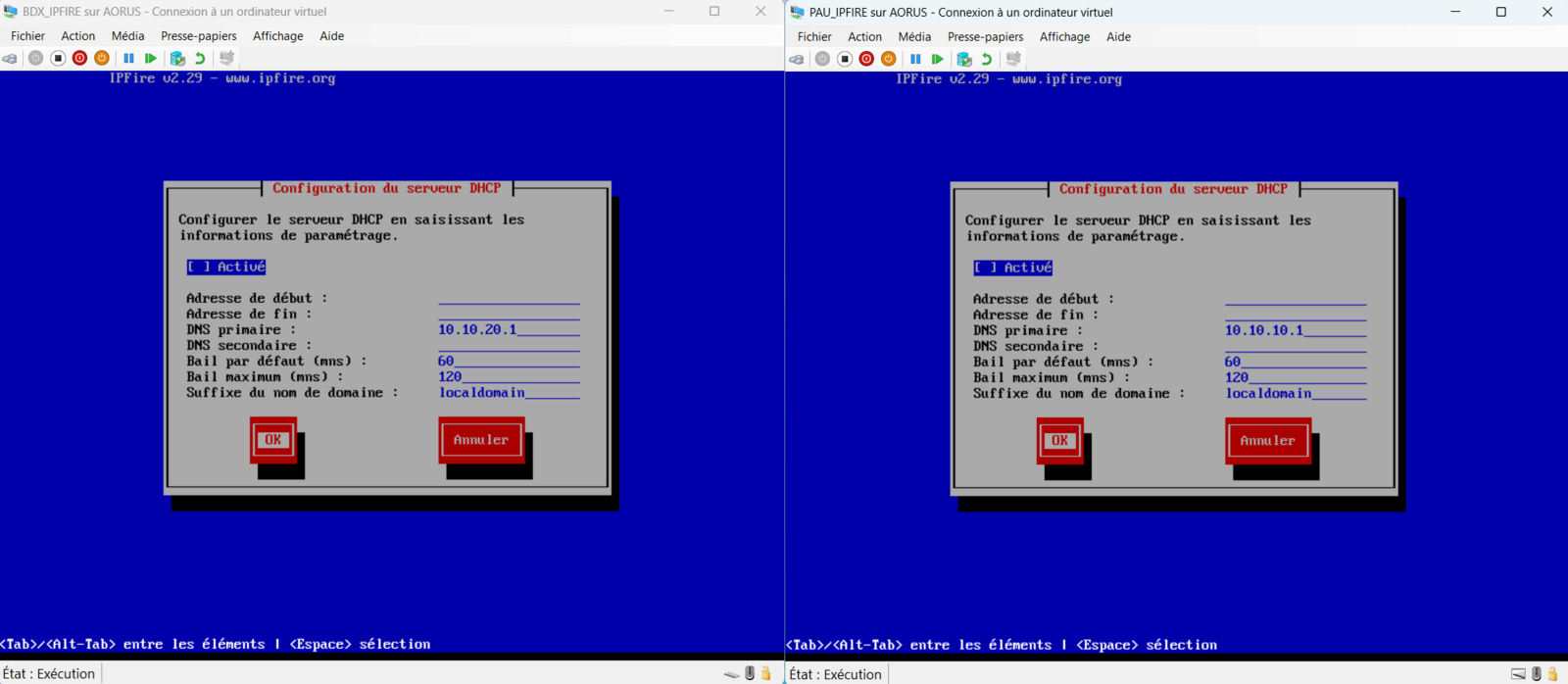
Task: Click the green Revert arrow in PAU_IPFIRE toolbar
Action: tap(987, 59)
